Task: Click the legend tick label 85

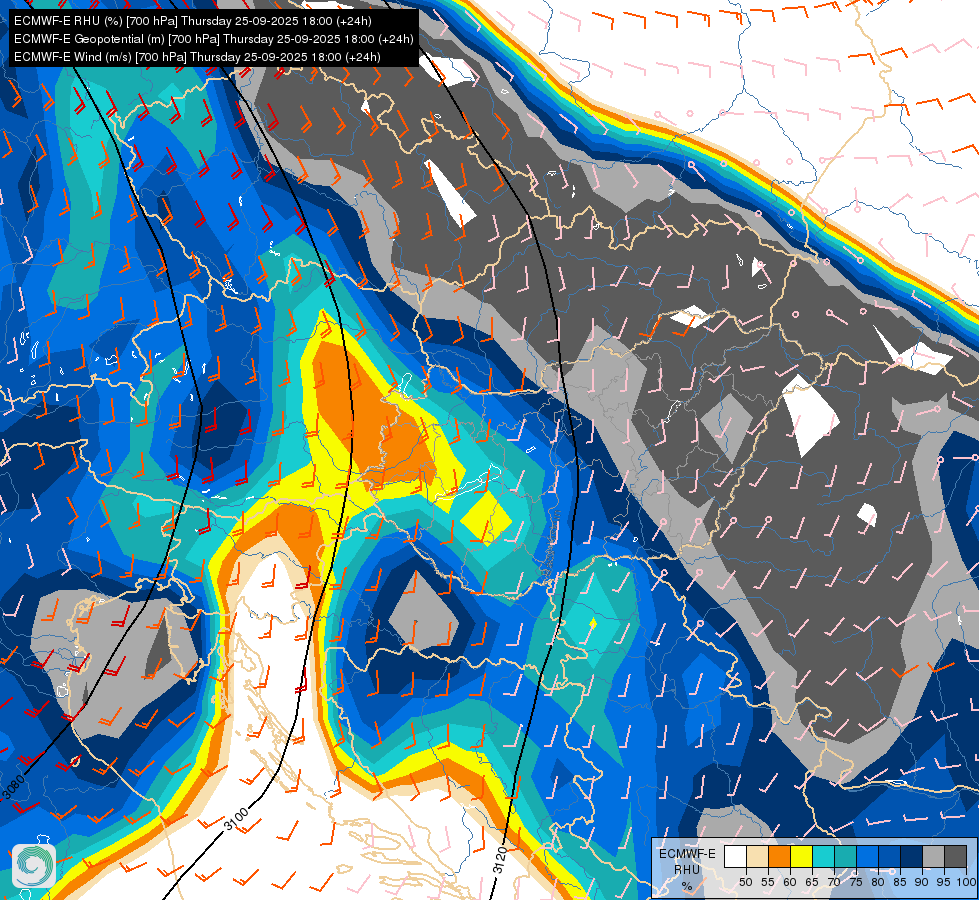Action: pyautogui.click(x=900, y=883)
